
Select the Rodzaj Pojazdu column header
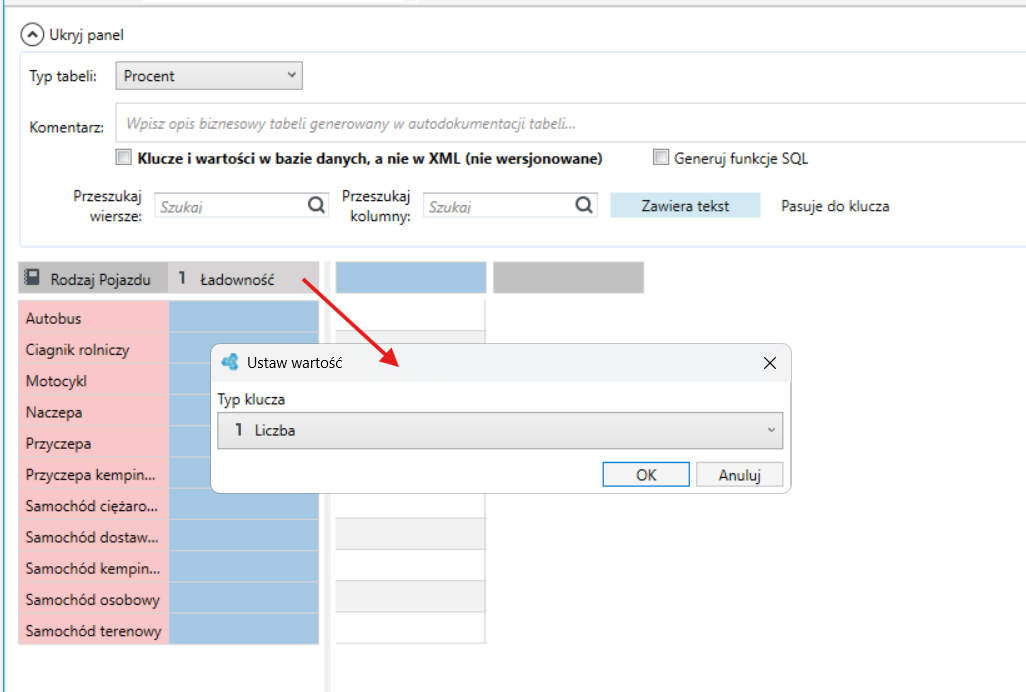coord(93,279)
